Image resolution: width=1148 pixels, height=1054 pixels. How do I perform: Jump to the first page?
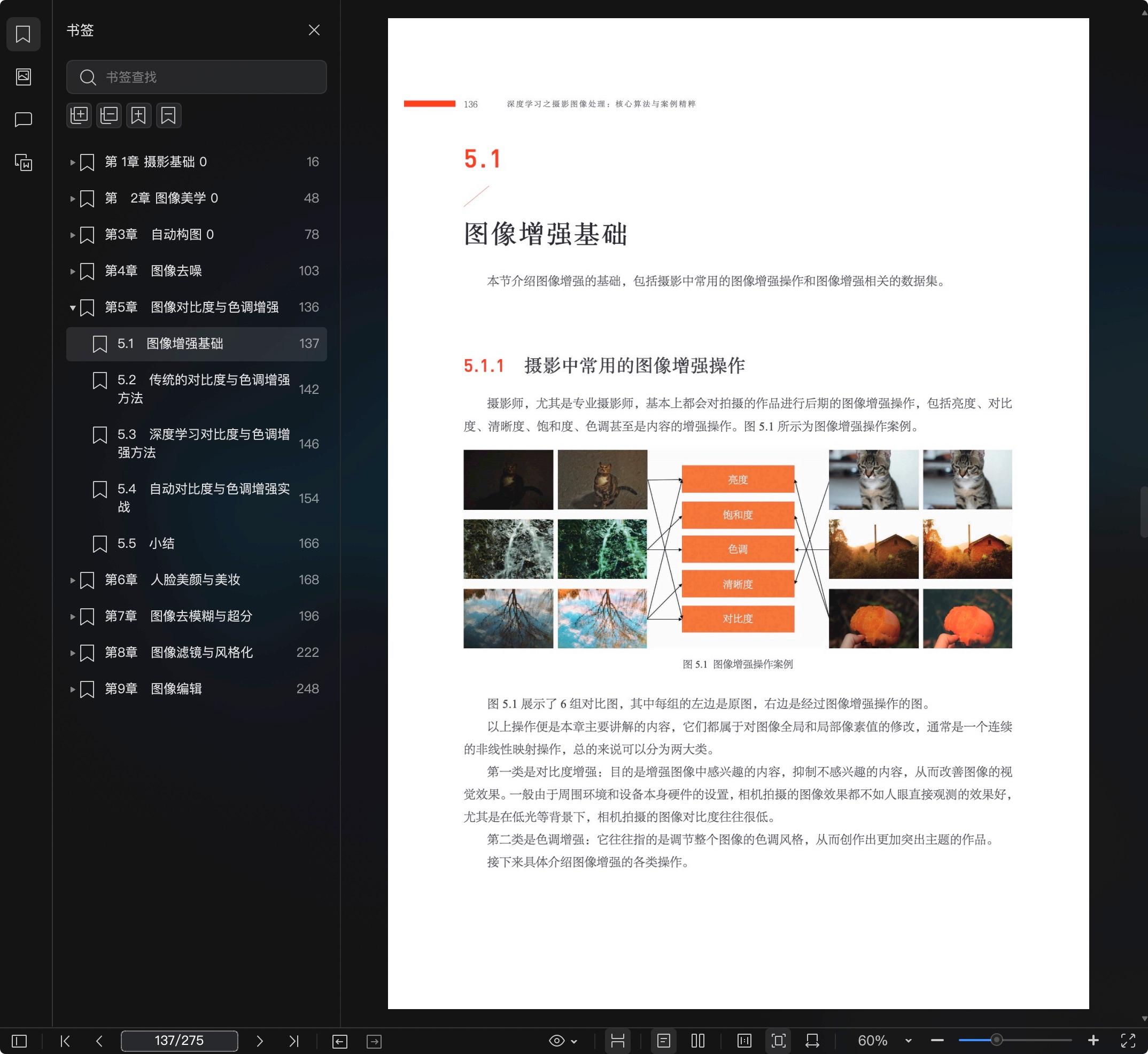[x=65, y=1041]
